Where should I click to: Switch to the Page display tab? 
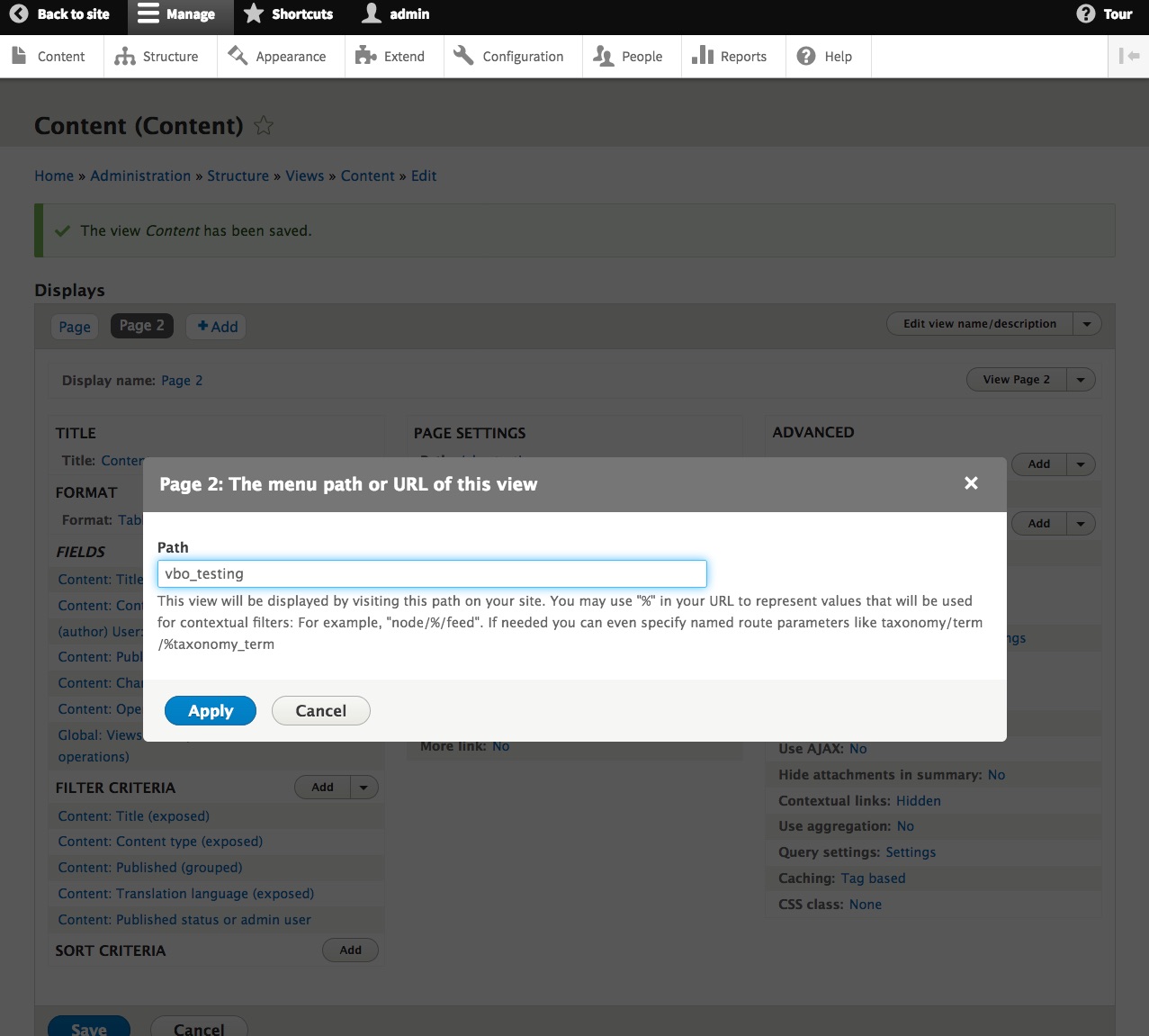tap(75, 327)
